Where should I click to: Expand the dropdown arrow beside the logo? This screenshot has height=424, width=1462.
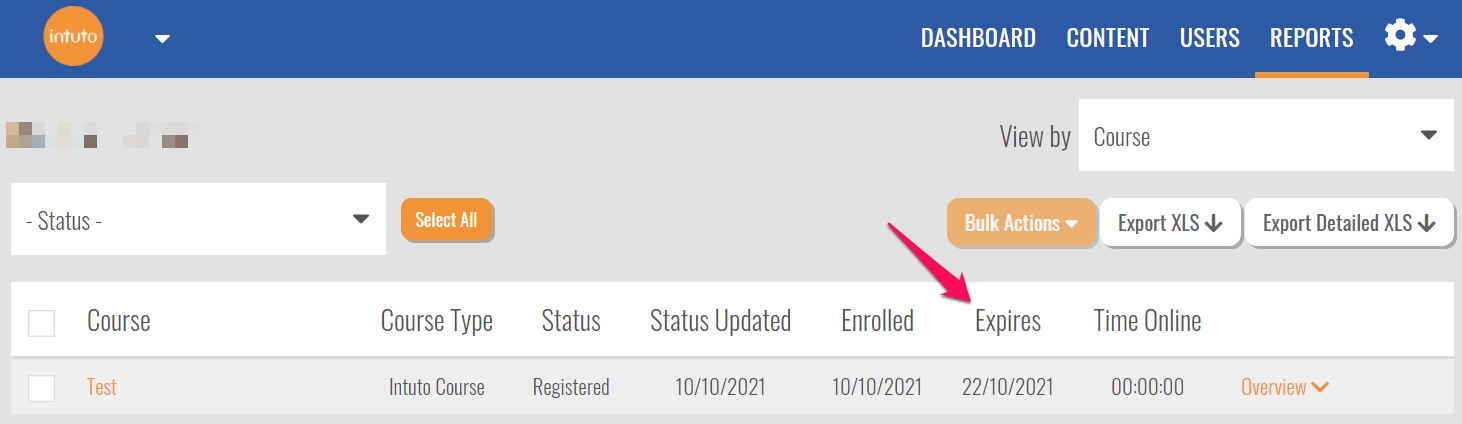162,39
